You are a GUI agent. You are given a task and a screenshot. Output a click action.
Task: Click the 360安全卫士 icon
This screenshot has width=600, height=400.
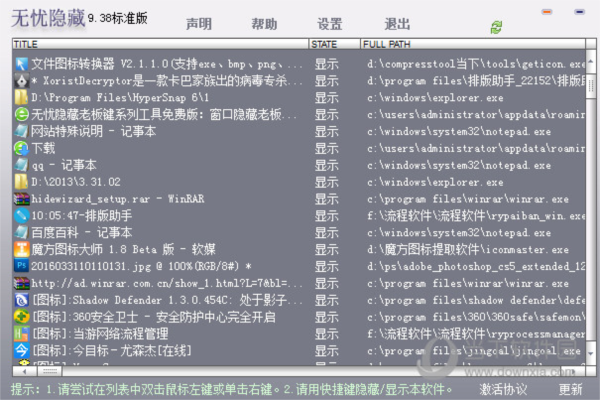(x=21, y=317)
